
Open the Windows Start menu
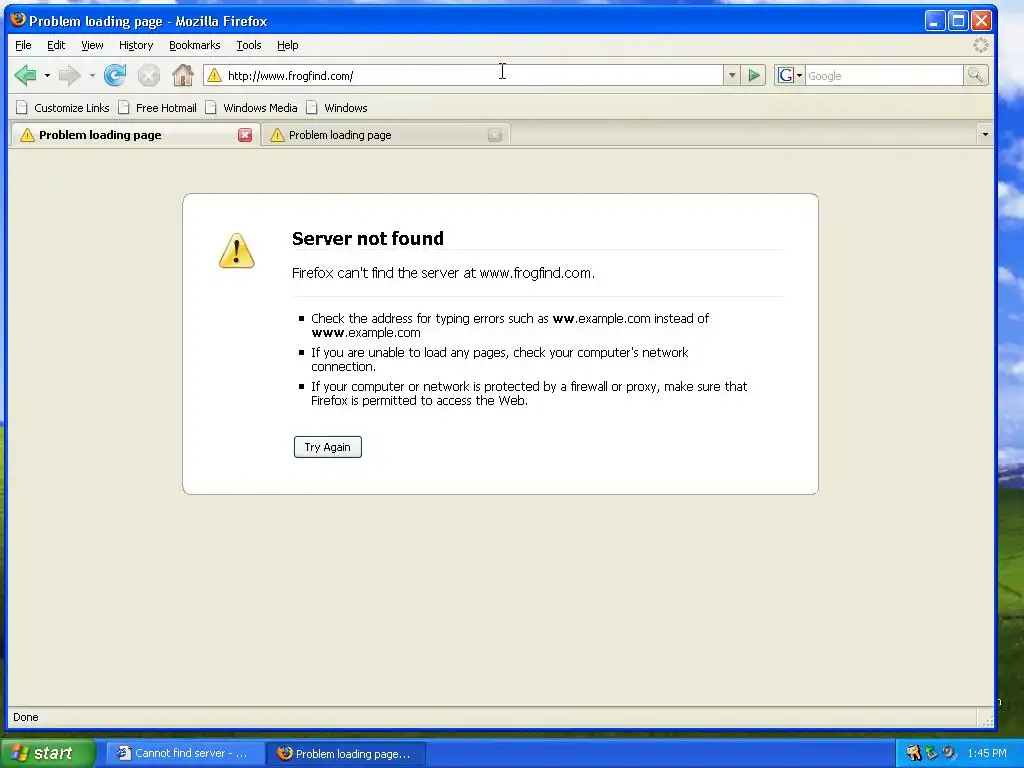(47, 753)
